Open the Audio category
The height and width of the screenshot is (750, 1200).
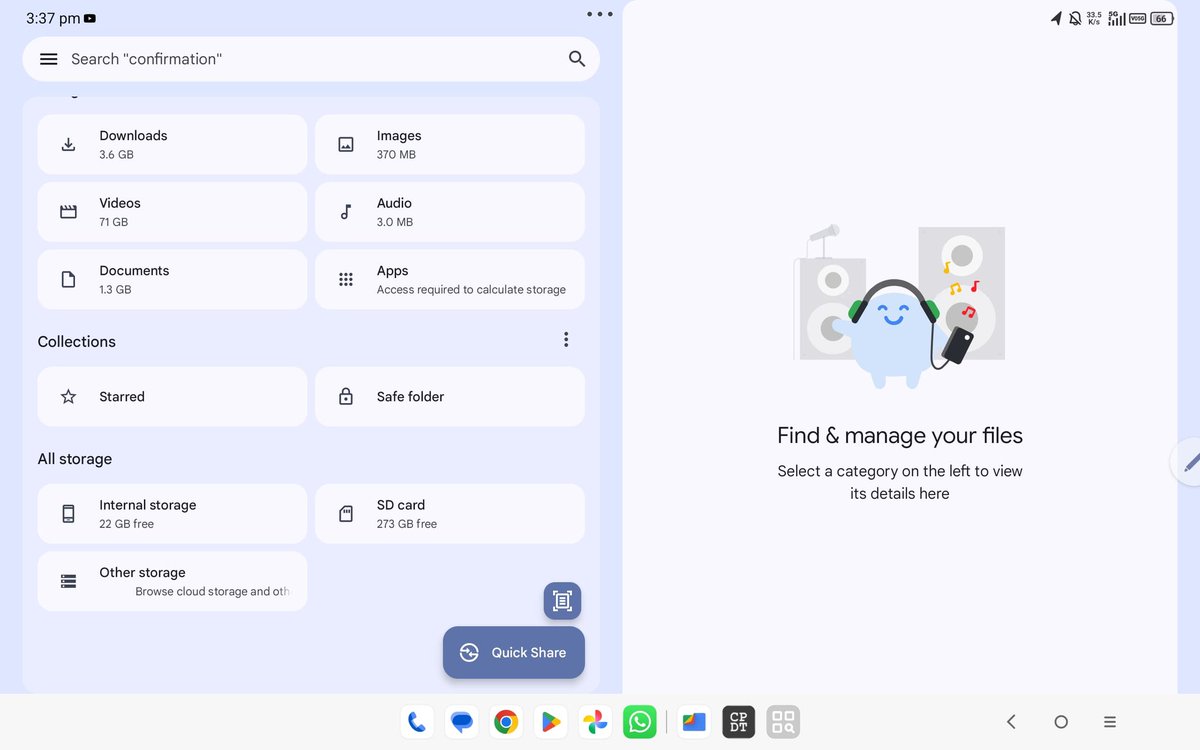[x=450, y=212]
